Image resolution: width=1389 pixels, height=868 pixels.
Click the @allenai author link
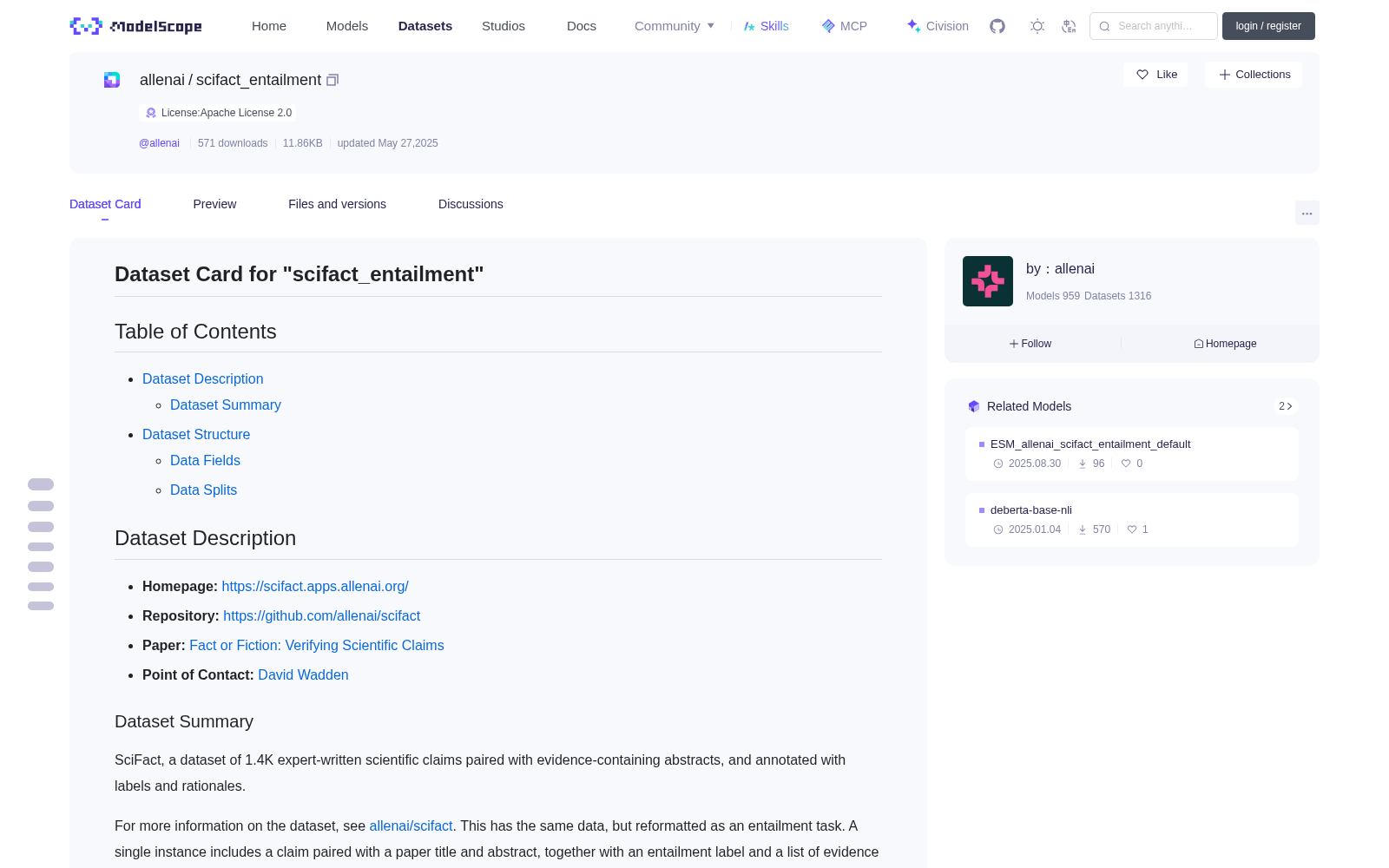[x=159, y=143]
